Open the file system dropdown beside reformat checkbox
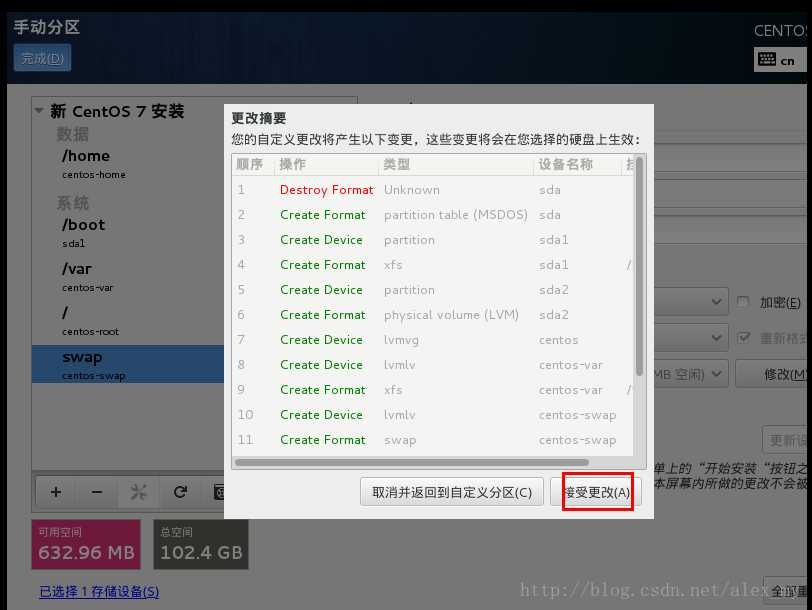This screenshot has height=610, width=812. [691, 338]
